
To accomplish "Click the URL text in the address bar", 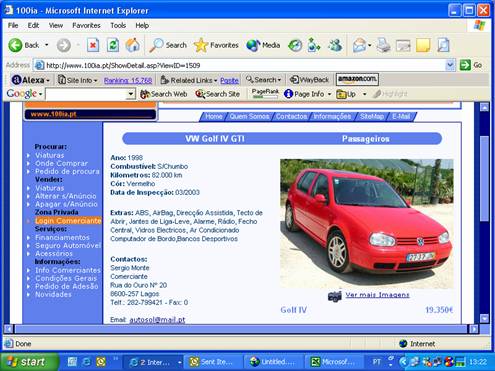I will [123, 65].
